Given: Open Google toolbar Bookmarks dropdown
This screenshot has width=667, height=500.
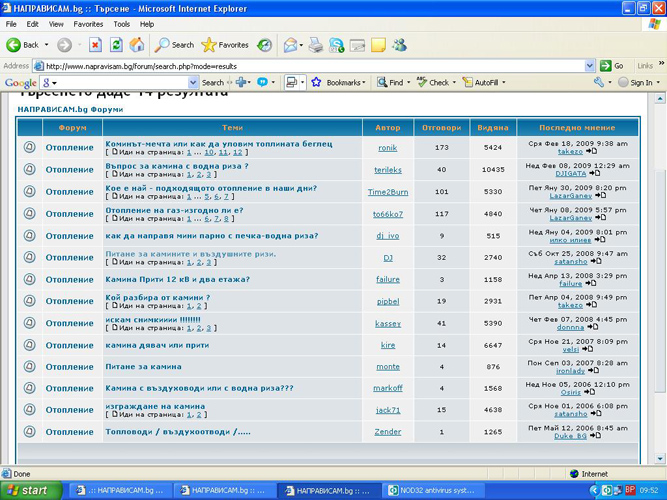Looking at the screenshot, I should pyautogui.click(x=345, y=83).
